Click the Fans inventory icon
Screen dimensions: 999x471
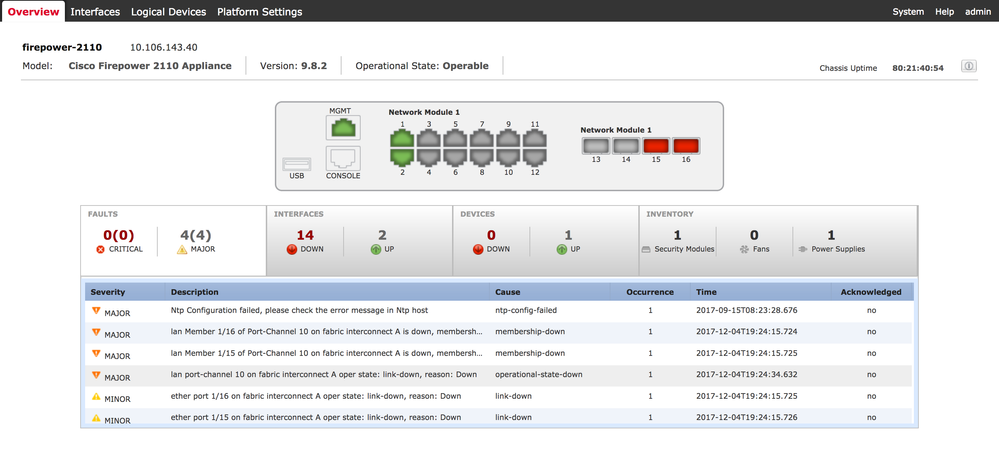(744, 250)
